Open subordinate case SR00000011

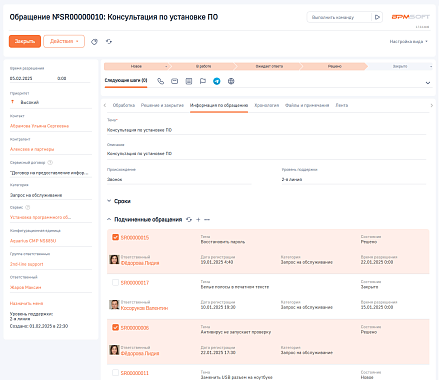click(x=135, y=373)
